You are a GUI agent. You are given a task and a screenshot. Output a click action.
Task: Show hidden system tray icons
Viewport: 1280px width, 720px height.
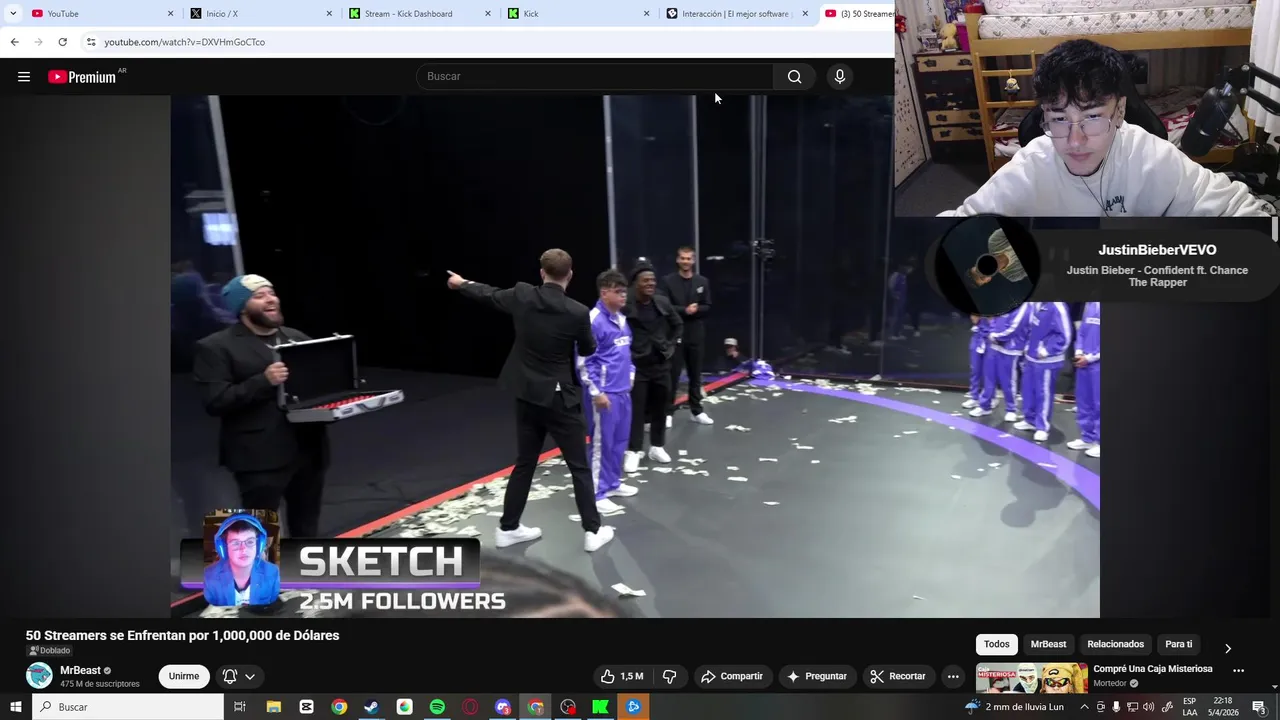[1084, 707]
